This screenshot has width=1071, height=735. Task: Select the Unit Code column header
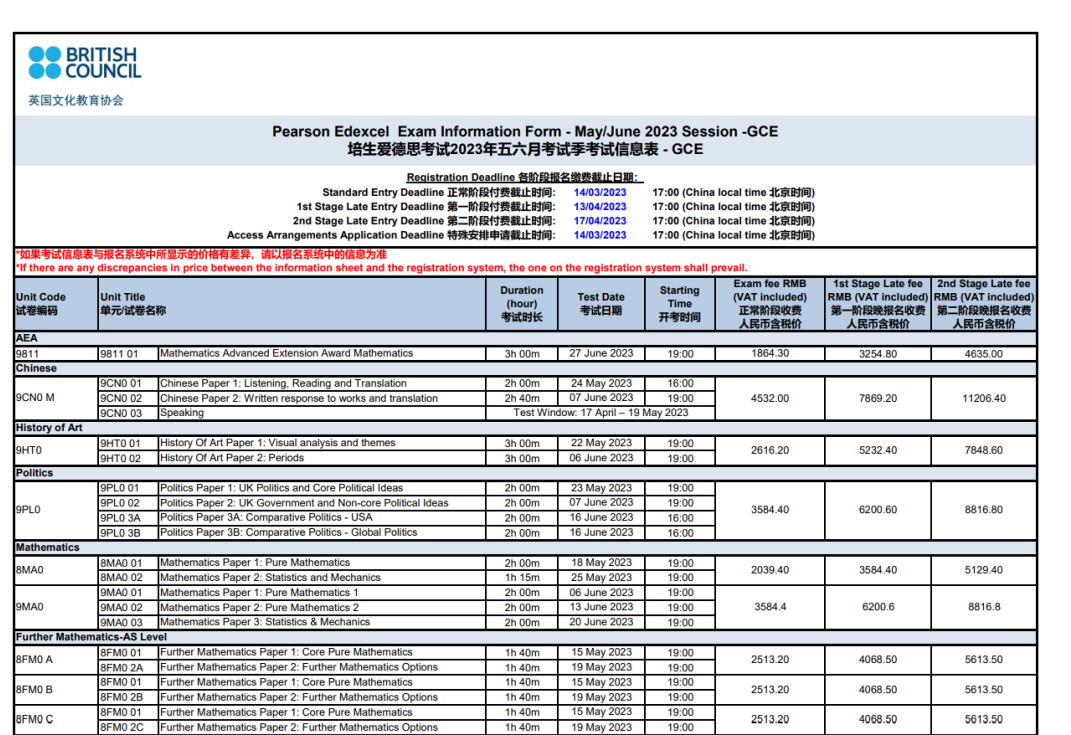point(56,304)
